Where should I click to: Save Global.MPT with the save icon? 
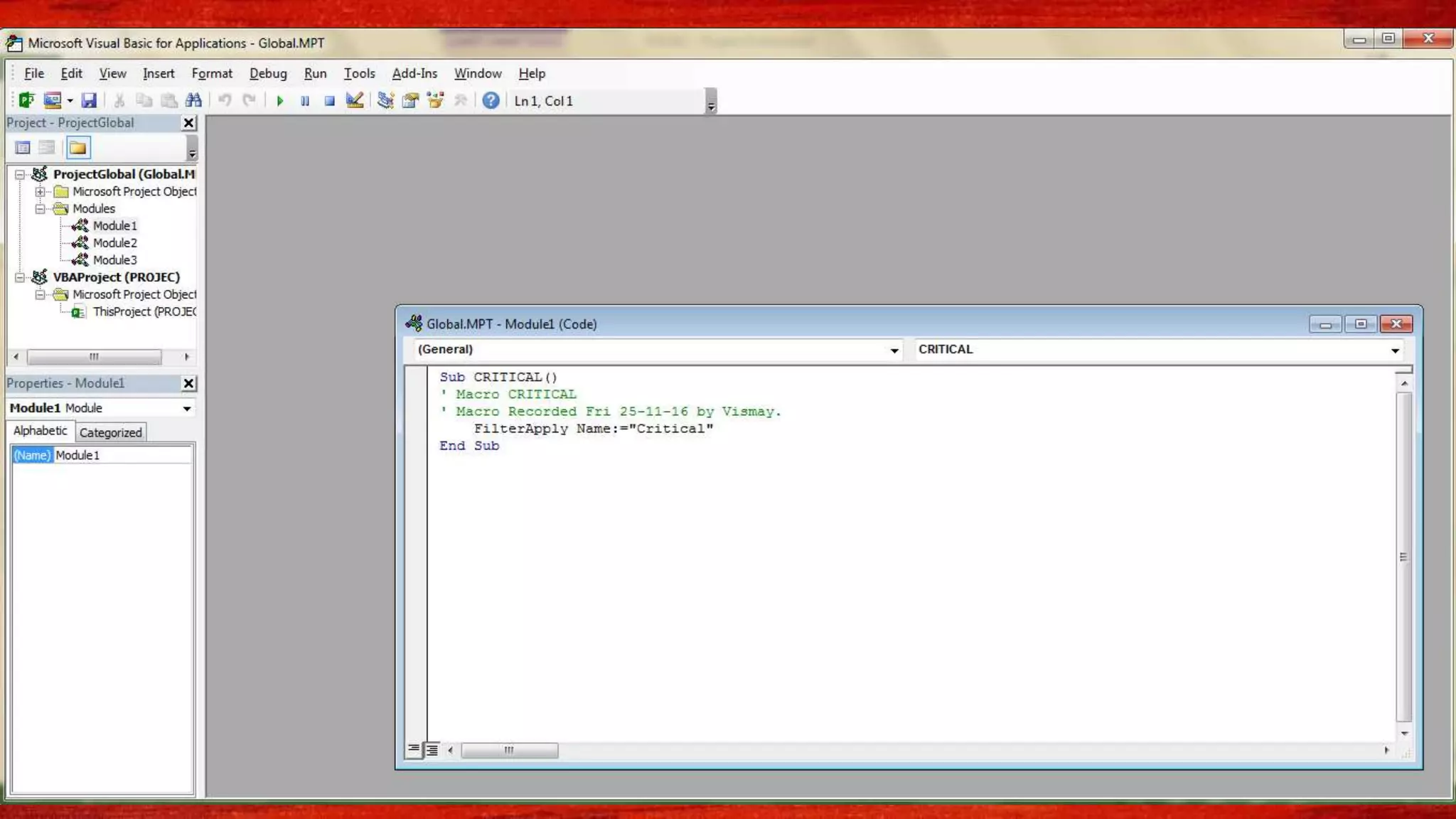coord(89,100)
